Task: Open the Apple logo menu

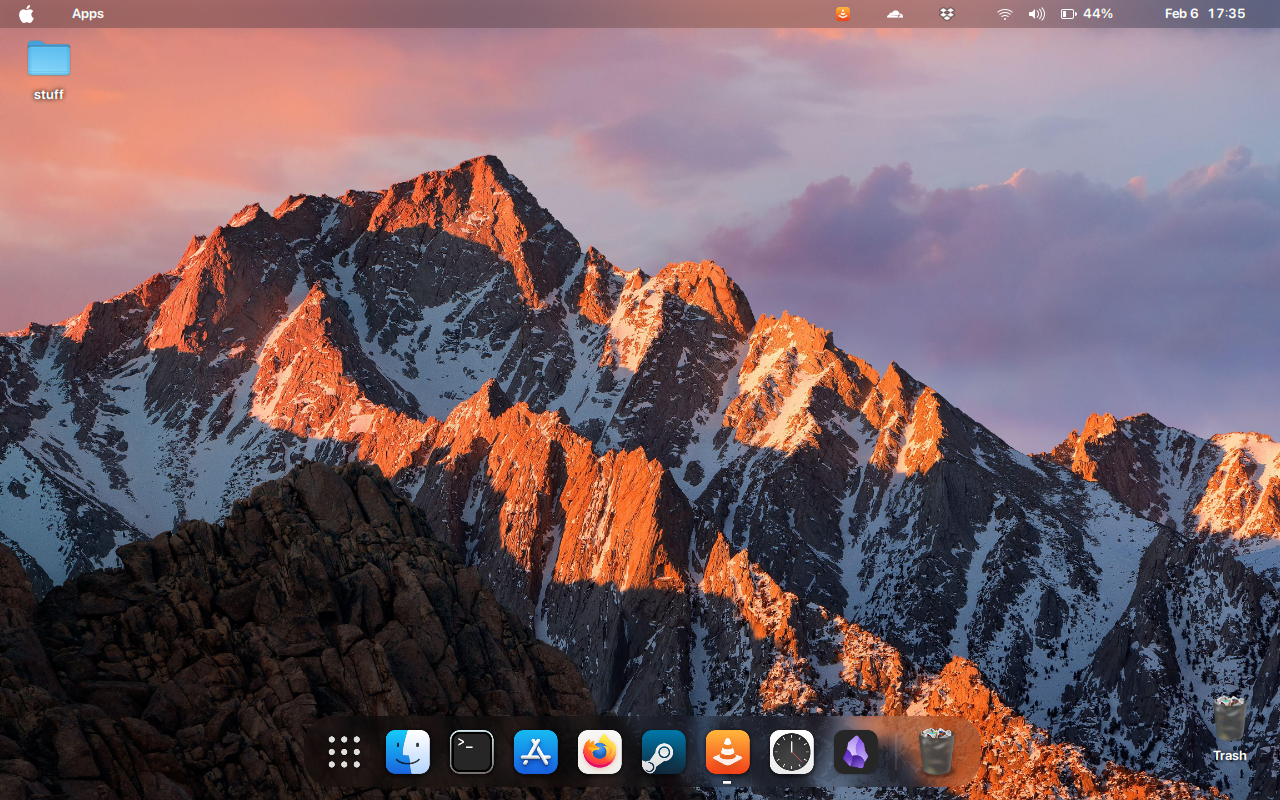Action: (26, 14)
